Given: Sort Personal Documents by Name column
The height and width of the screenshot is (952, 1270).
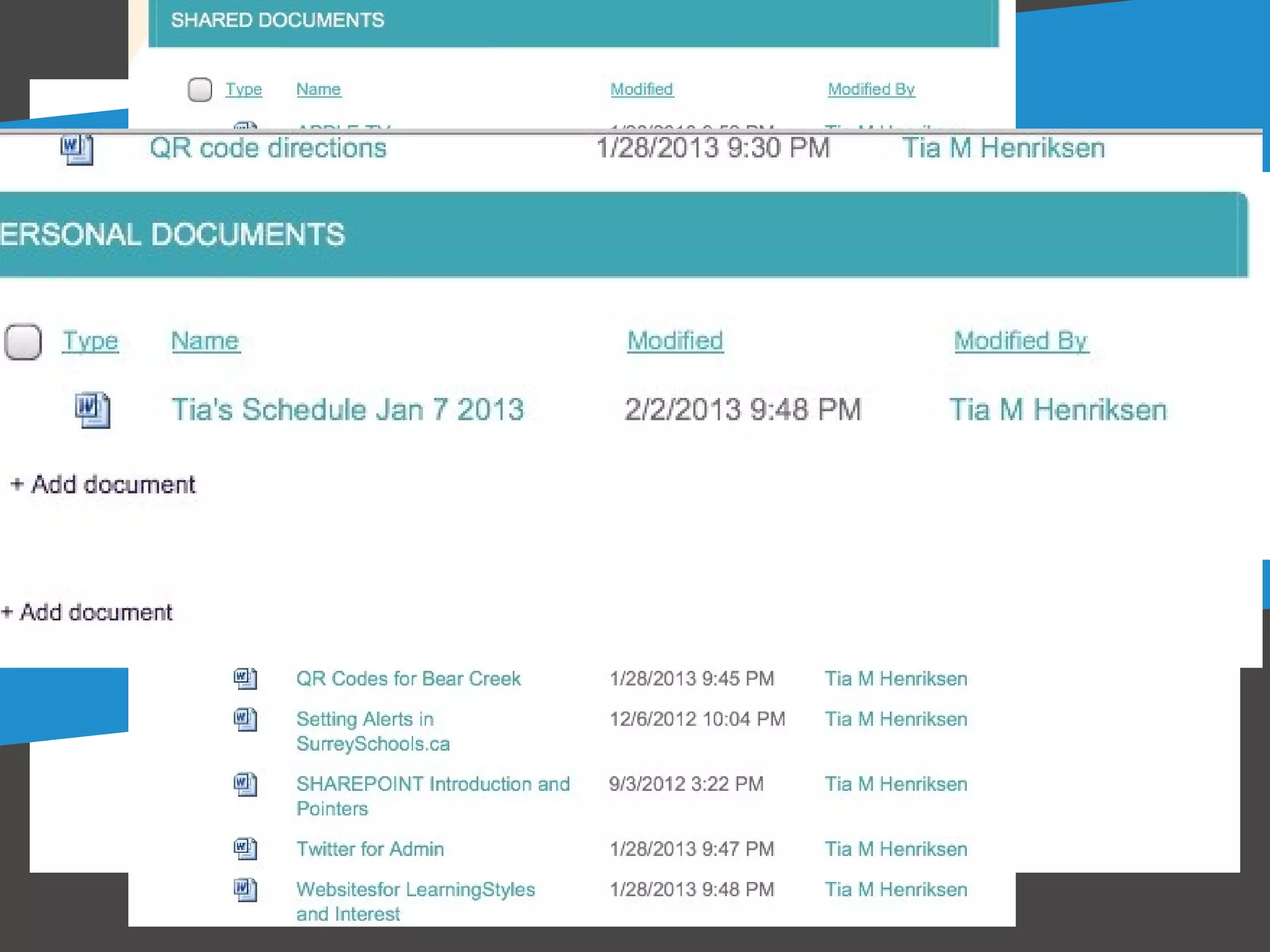Looking at the screenshot, I should [x=205, y=341].
